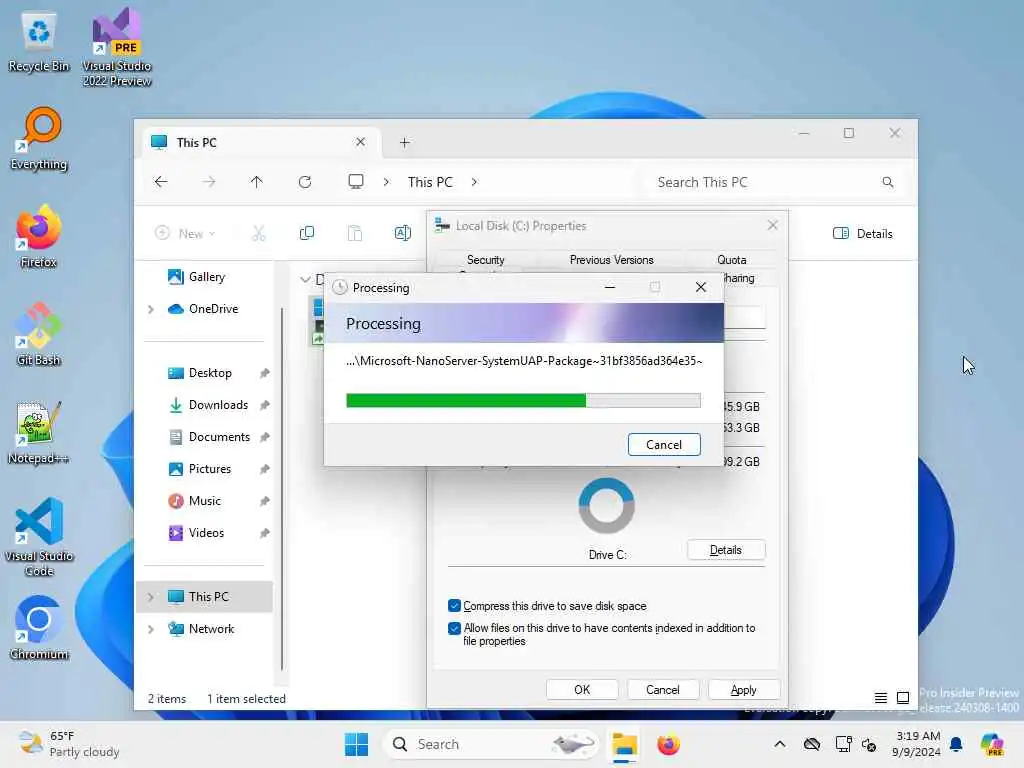Collapse the devices group chevron

click(x=305, y=280)
